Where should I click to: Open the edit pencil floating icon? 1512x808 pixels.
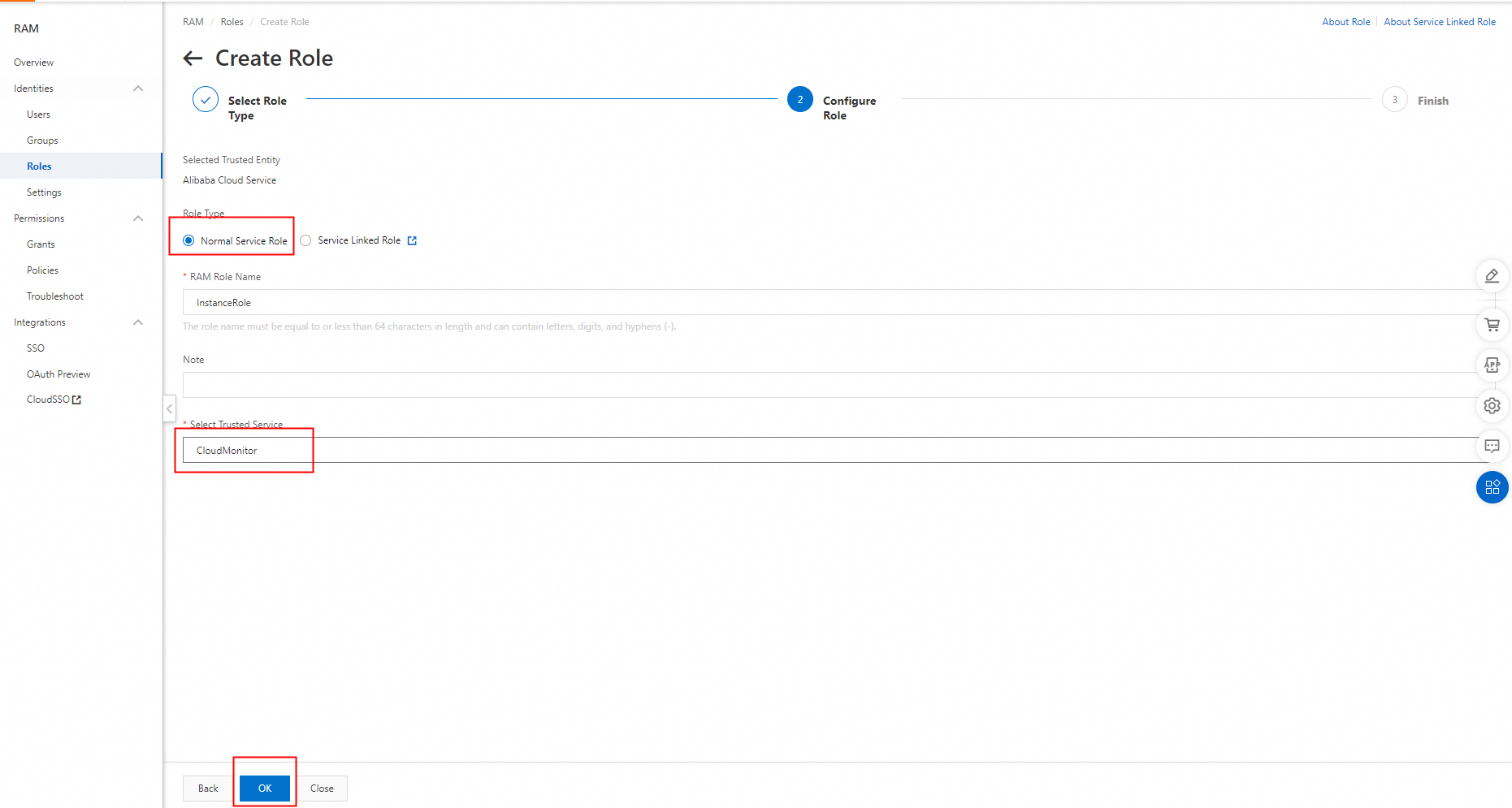point(1492,276)
